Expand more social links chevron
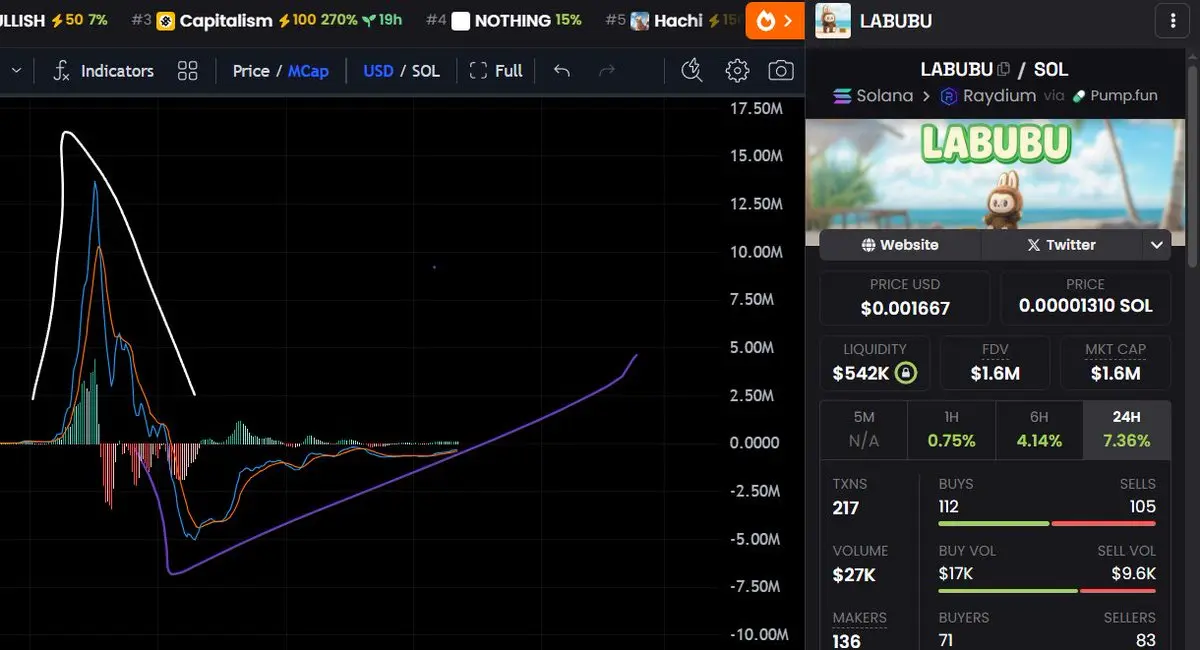 [x=1157, y=245]
